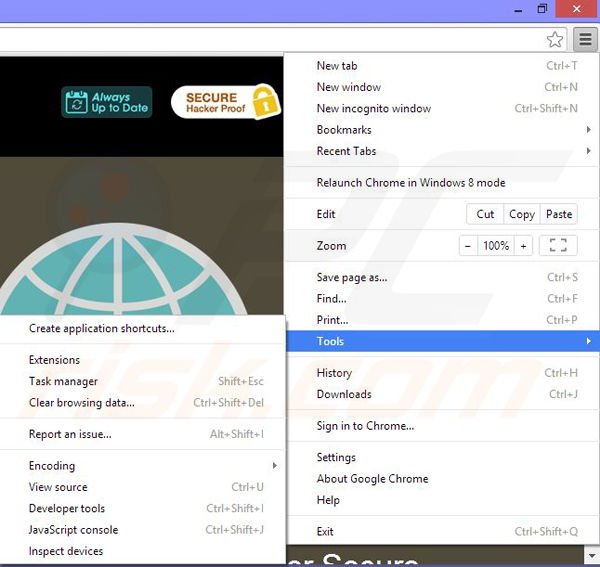This screenshot has width=600, height=567.
Task: Open a New tab from the menu
Action: (x=443, y=66)
